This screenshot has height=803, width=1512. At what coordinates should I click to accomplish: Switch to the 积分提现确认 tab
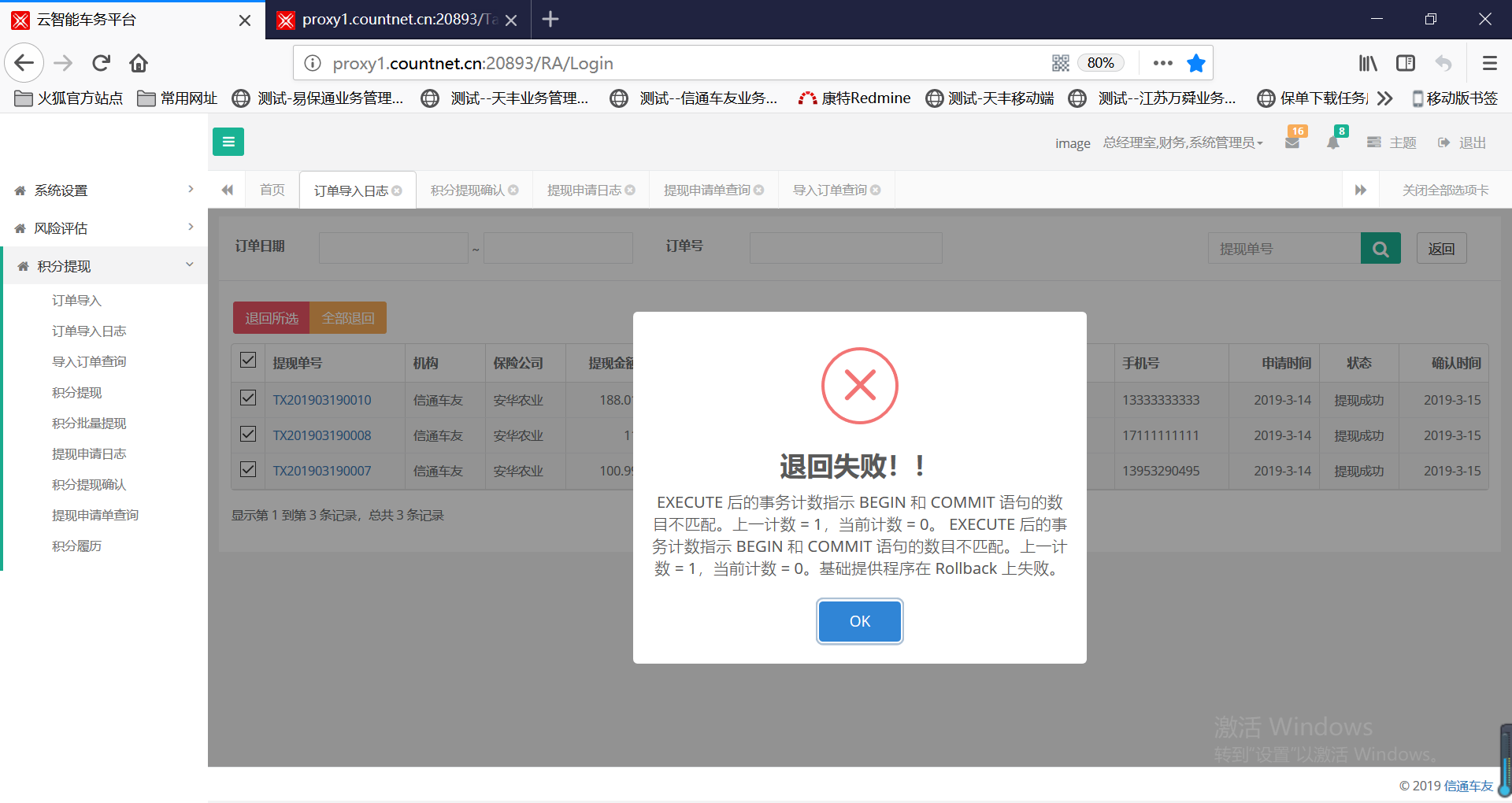[467, 191]
